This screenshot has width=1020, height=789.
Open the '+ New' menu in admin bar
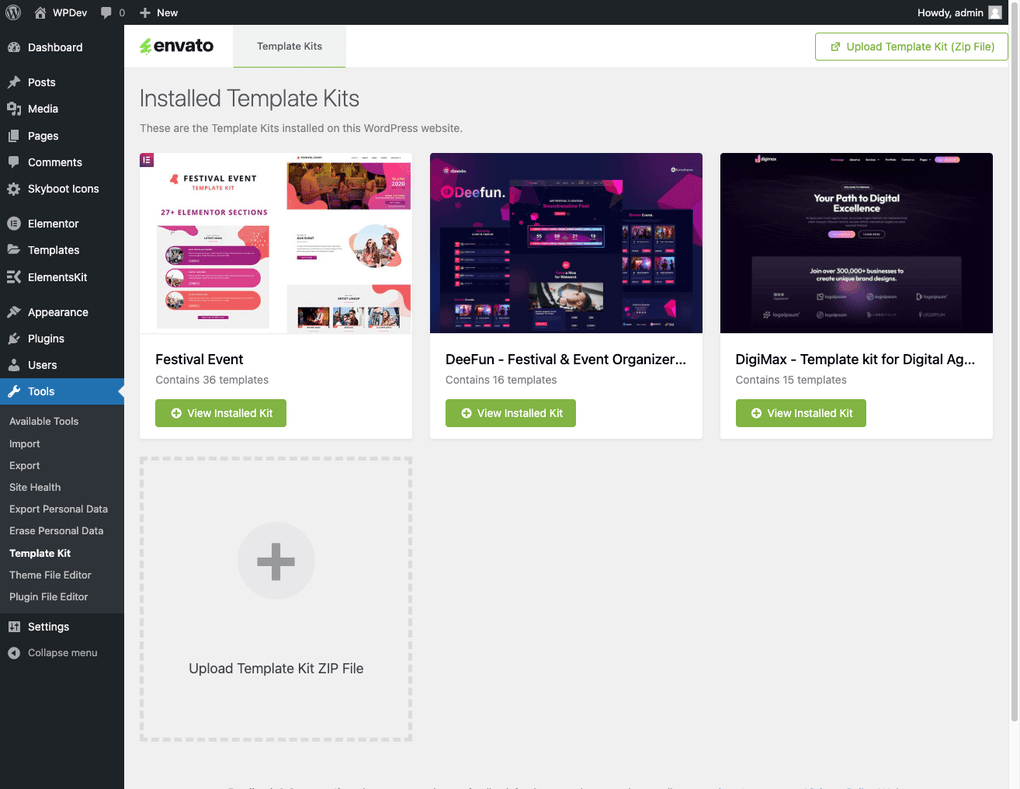156,12
